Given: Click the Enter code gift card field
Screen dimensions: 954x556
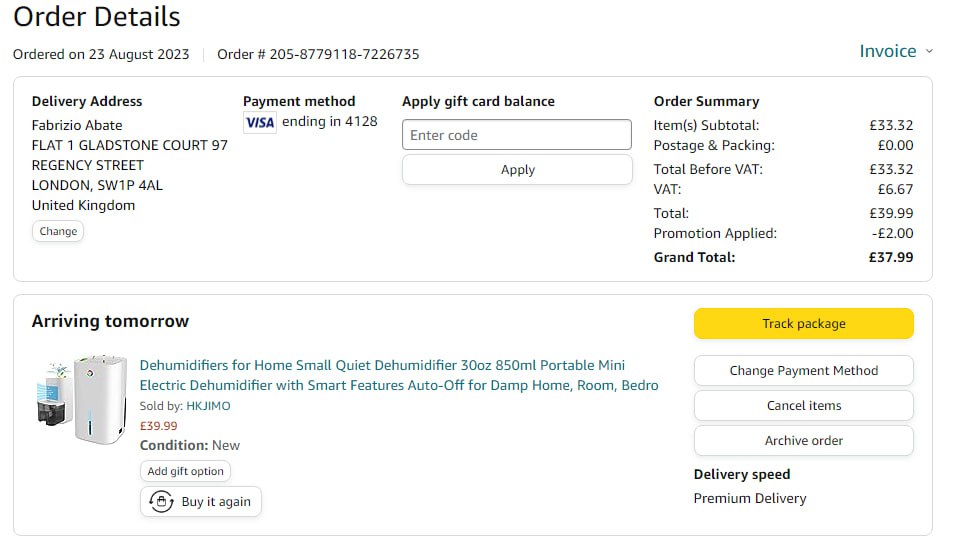Looking at the screenshot, I should point(517,135).
